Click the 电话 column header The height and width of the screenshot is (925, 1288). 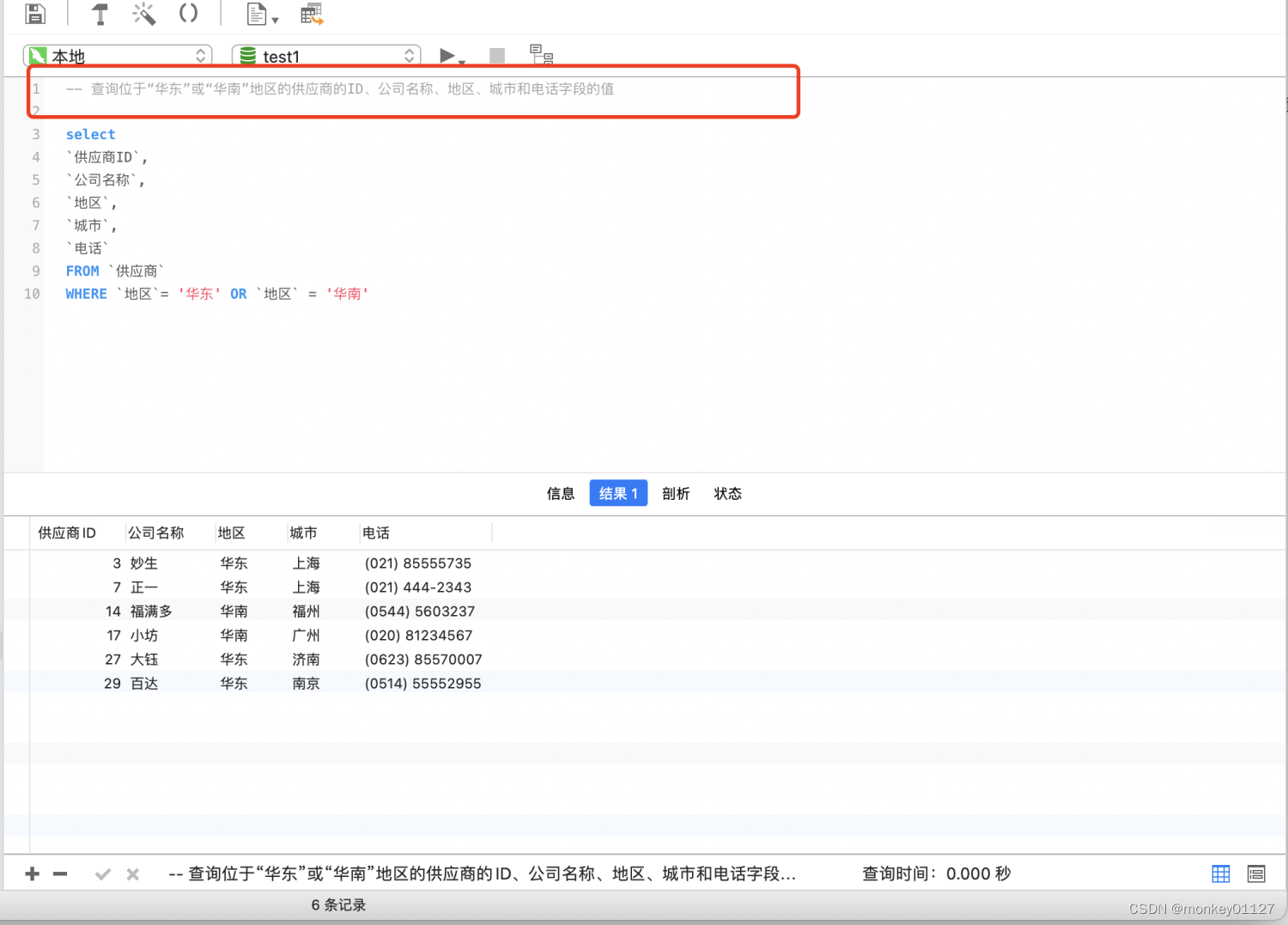(376, 533)
